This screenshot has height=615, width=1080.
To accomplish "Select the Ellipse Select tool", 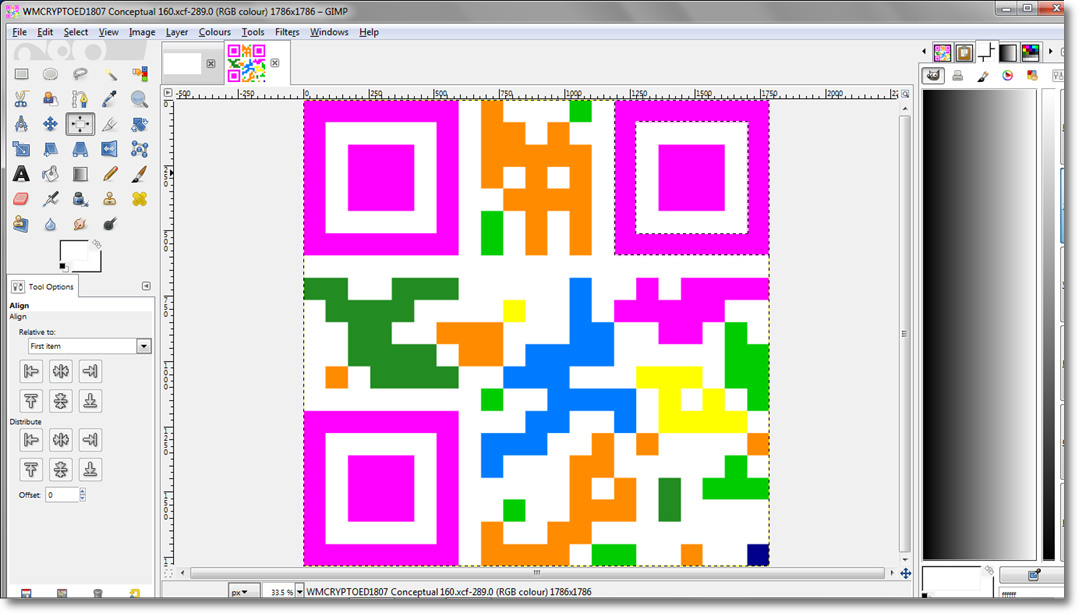I will [50, 74].
